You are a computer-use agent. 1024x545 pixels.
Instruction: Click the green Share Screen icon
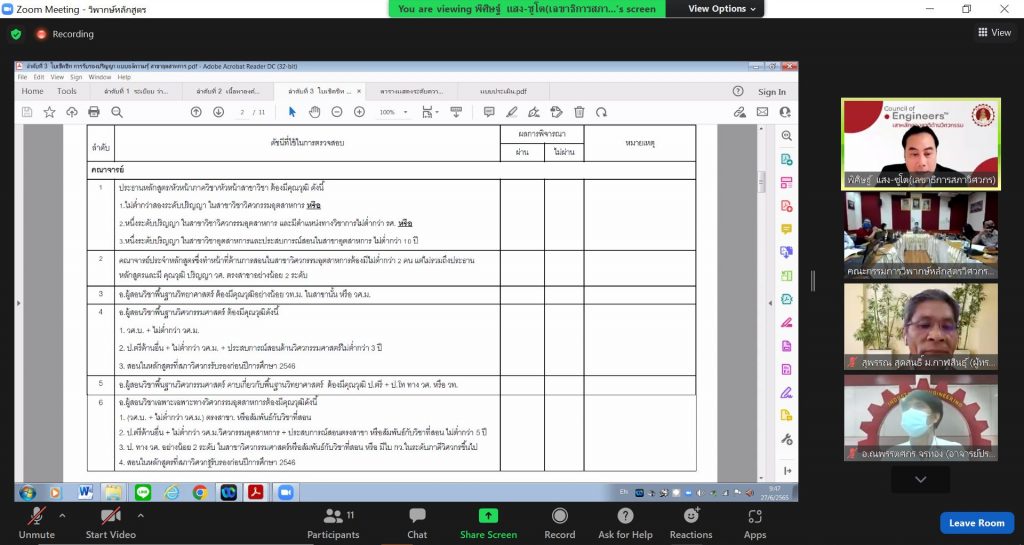(488, 516)
